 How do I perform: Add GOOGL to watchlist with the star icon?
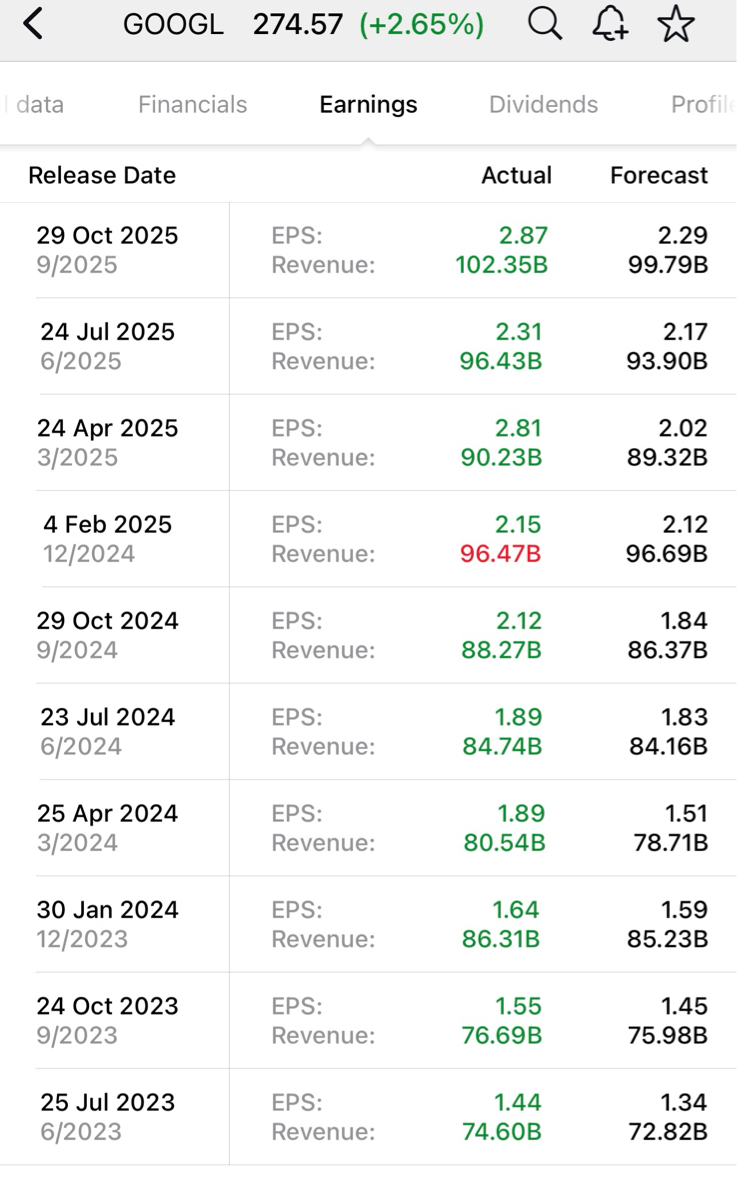coord(676,24)
